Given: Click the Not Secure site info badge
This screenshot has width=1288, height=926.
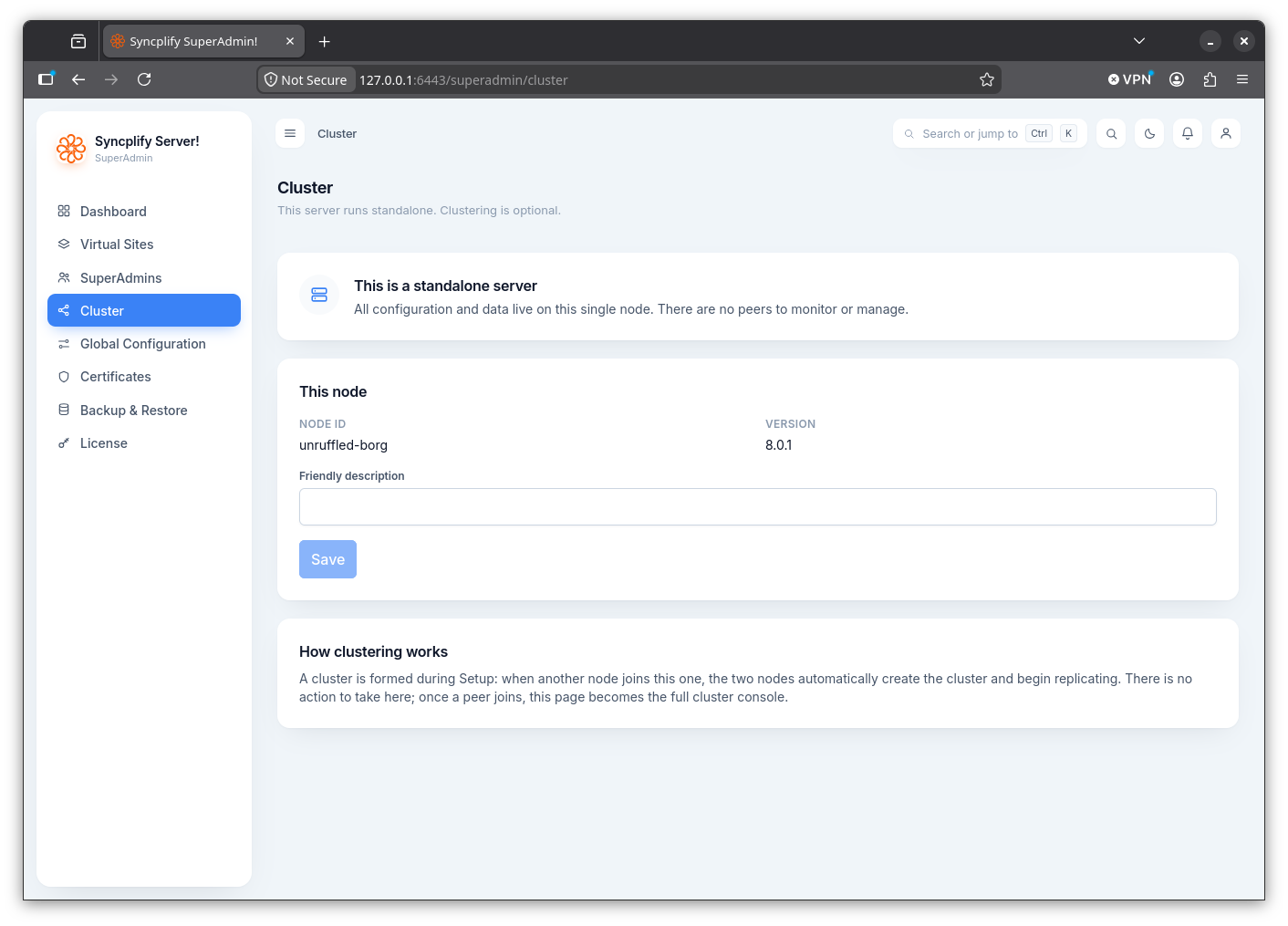Looking at the screenshot, I should tap(306, 79).
